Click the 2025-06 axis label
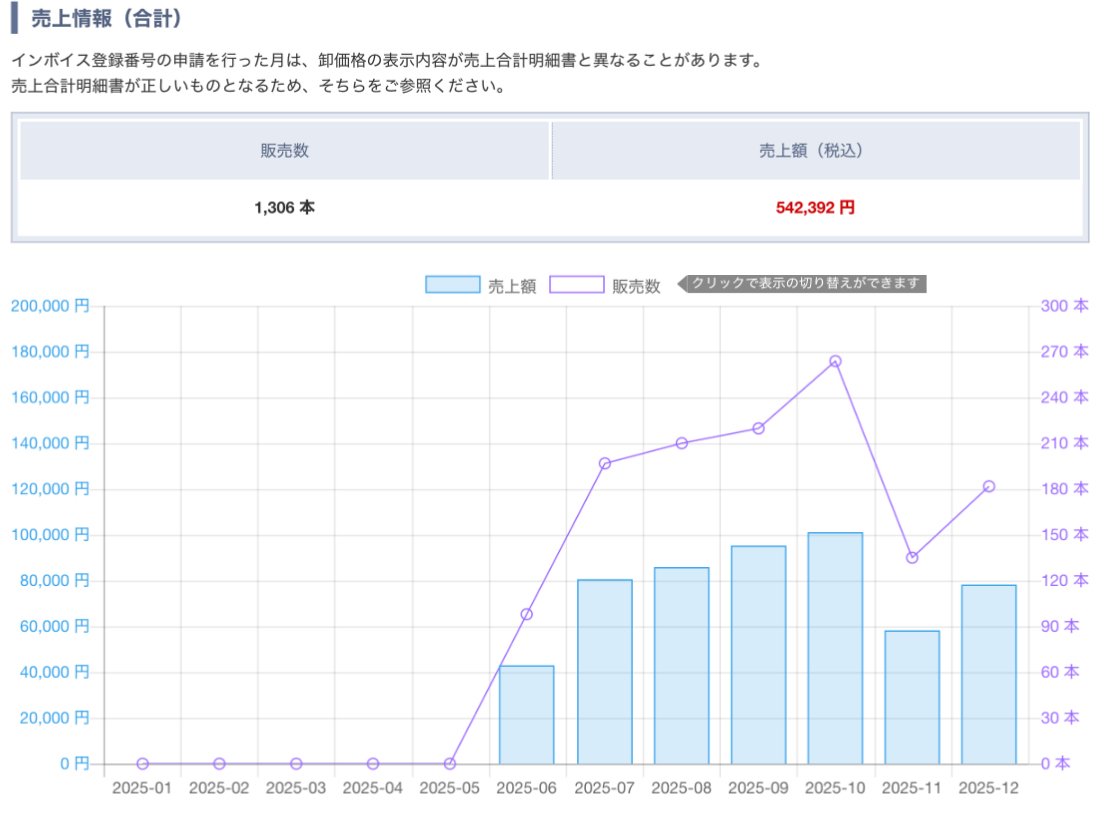This screenshot has height=822, width=1108. 526,788
